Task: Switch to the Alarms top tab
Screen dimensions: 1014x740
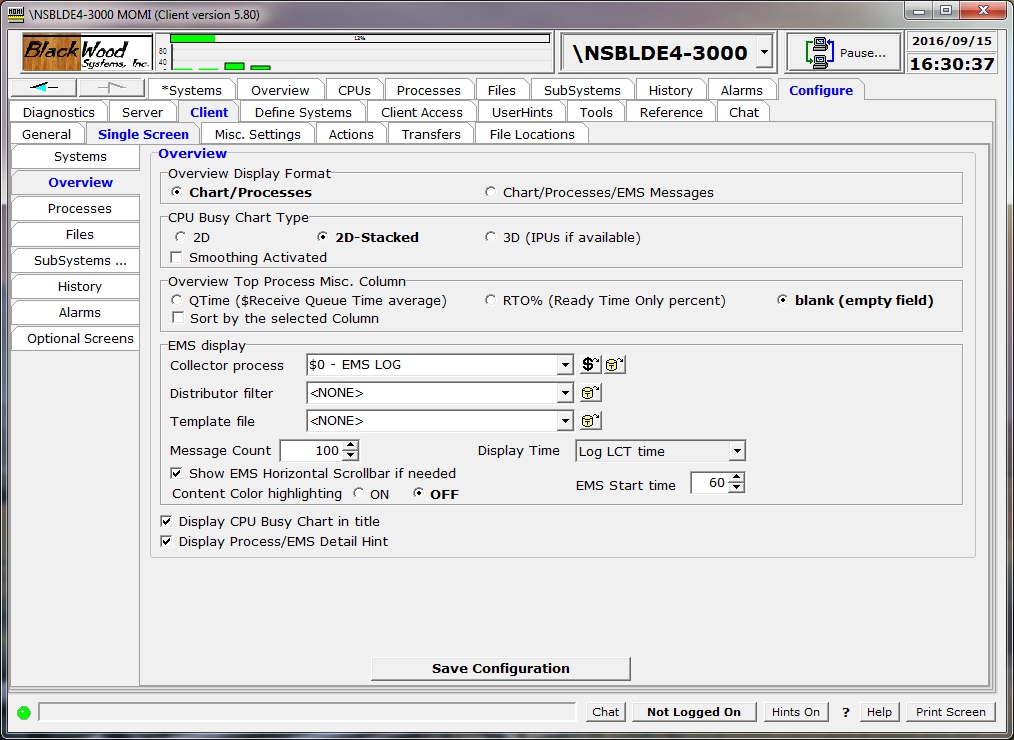Action: coord(741,90)
